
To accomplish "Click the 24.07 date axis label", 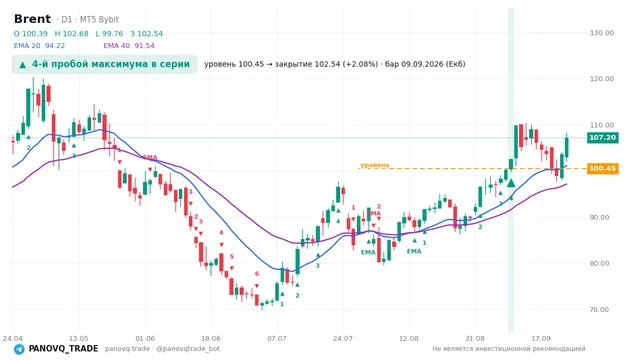I will click(x=343, y=338).
